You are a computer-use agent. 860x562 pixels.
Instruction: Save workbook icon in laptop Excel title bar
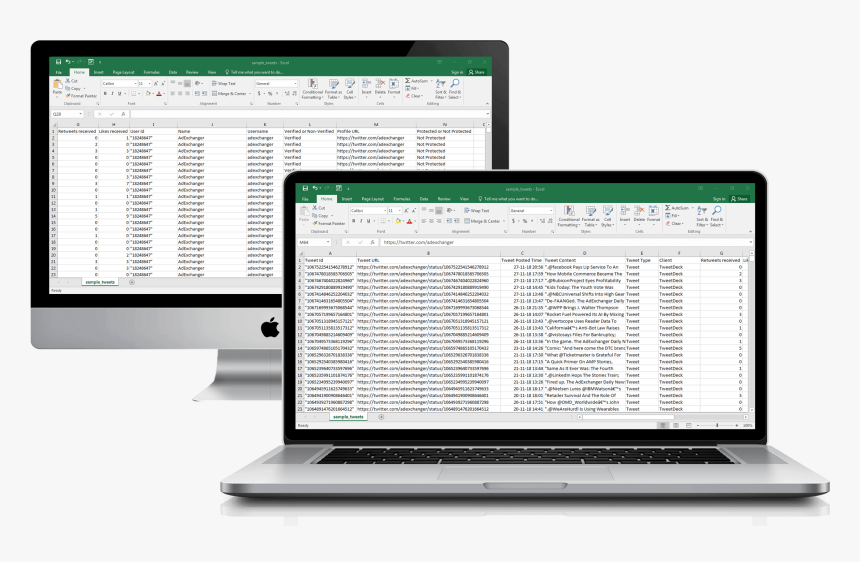pyautogui.click(x=305, y=188)
